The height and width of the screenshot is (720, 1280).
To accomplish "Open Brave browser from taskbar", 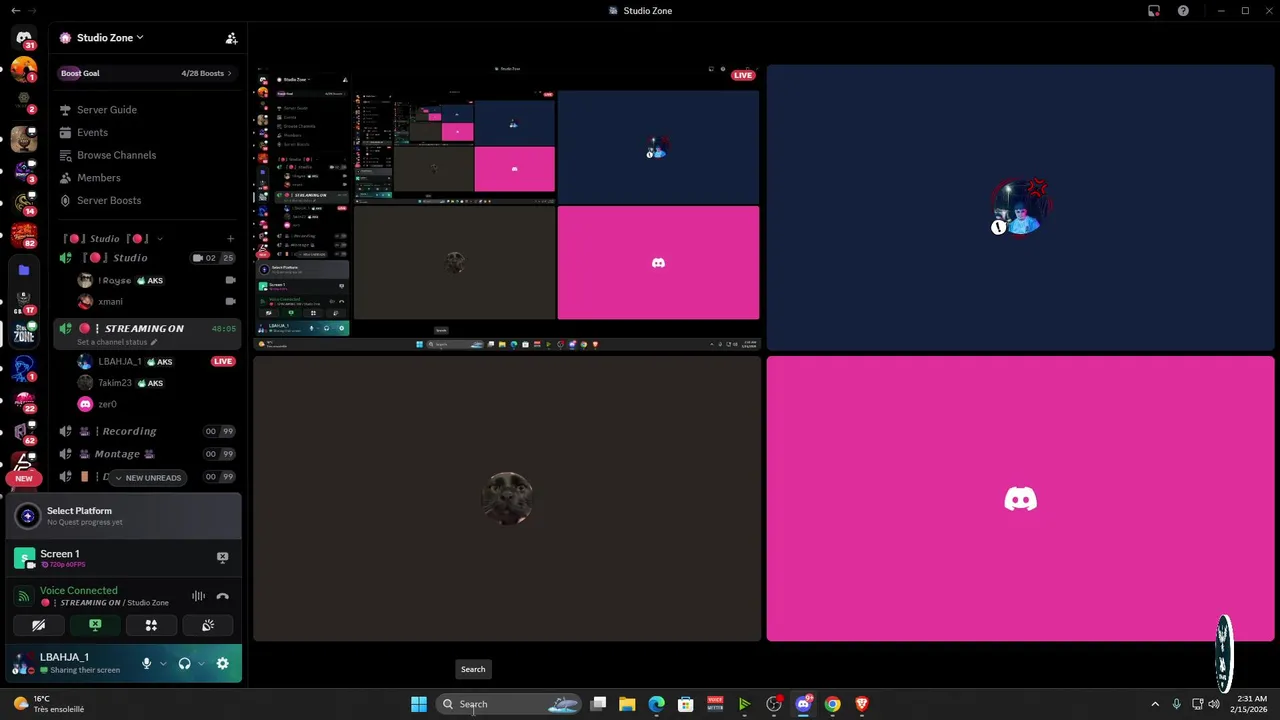I will [x=861, y=704].
